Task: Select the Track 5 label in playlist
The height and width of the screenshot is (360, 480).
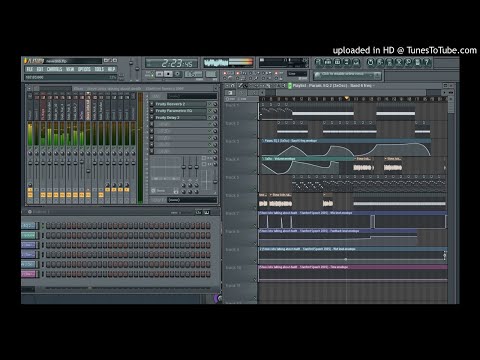Action: point(232,177)
